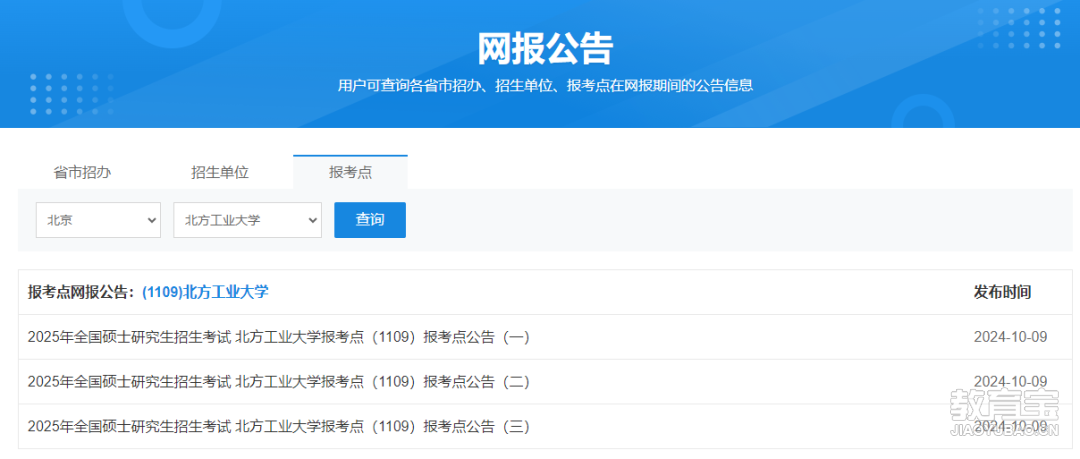Open 报考点公告（三） announcement link
This screenshot has width=1080, height=459.
[x=278, y=427]
